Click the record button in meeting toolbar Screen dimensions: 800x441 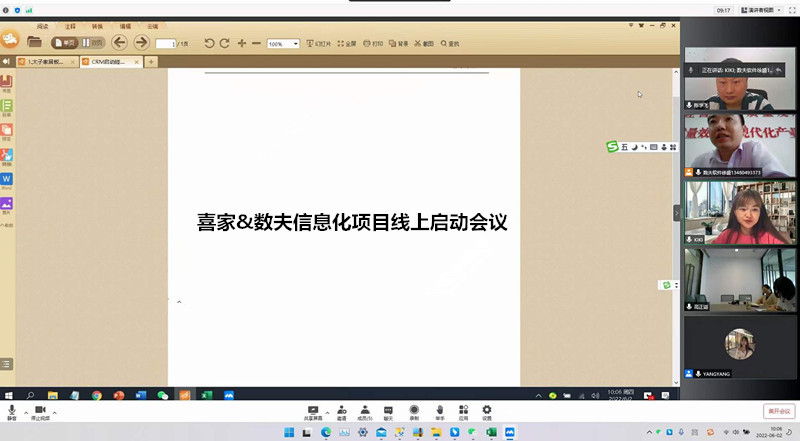(414, 411)
